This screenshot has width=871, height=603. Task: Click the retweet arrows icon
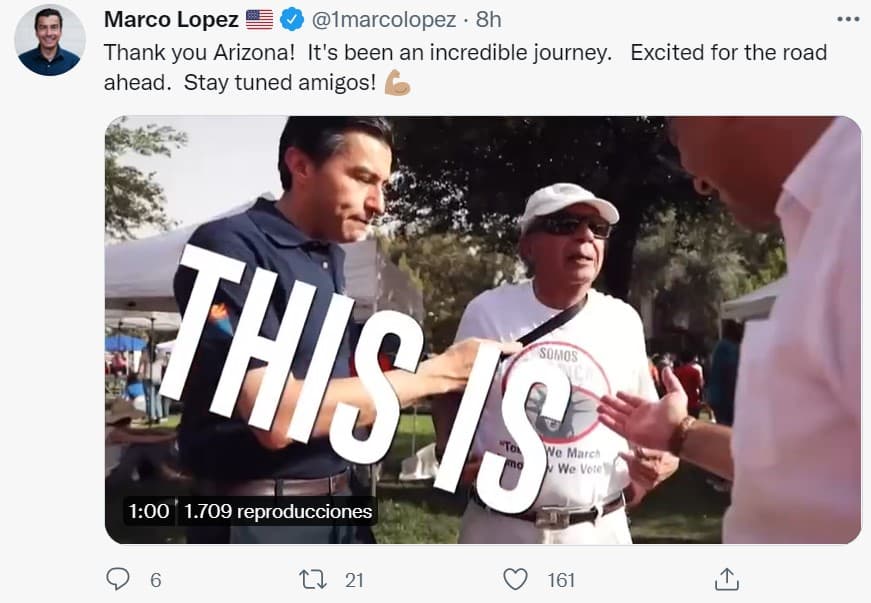(x=313, y=580)
